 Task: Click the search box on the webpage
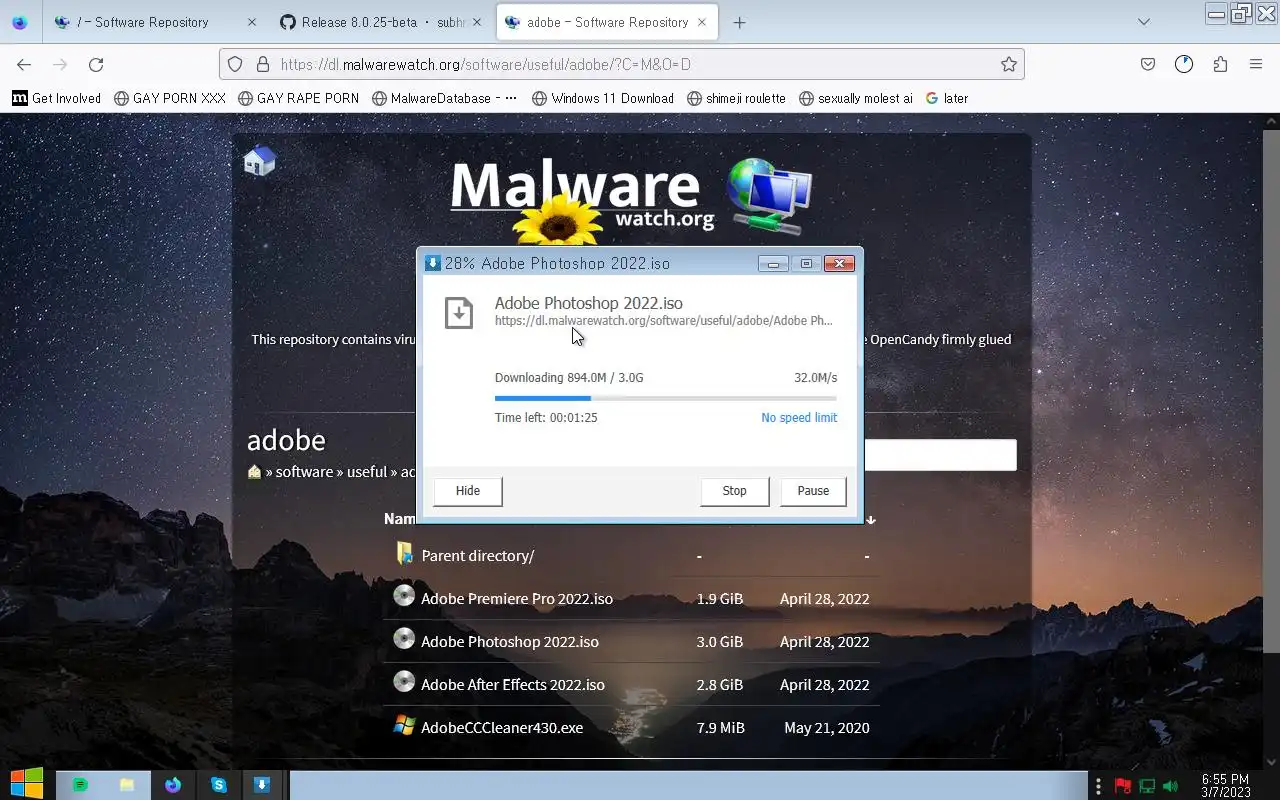coord(940,455)
